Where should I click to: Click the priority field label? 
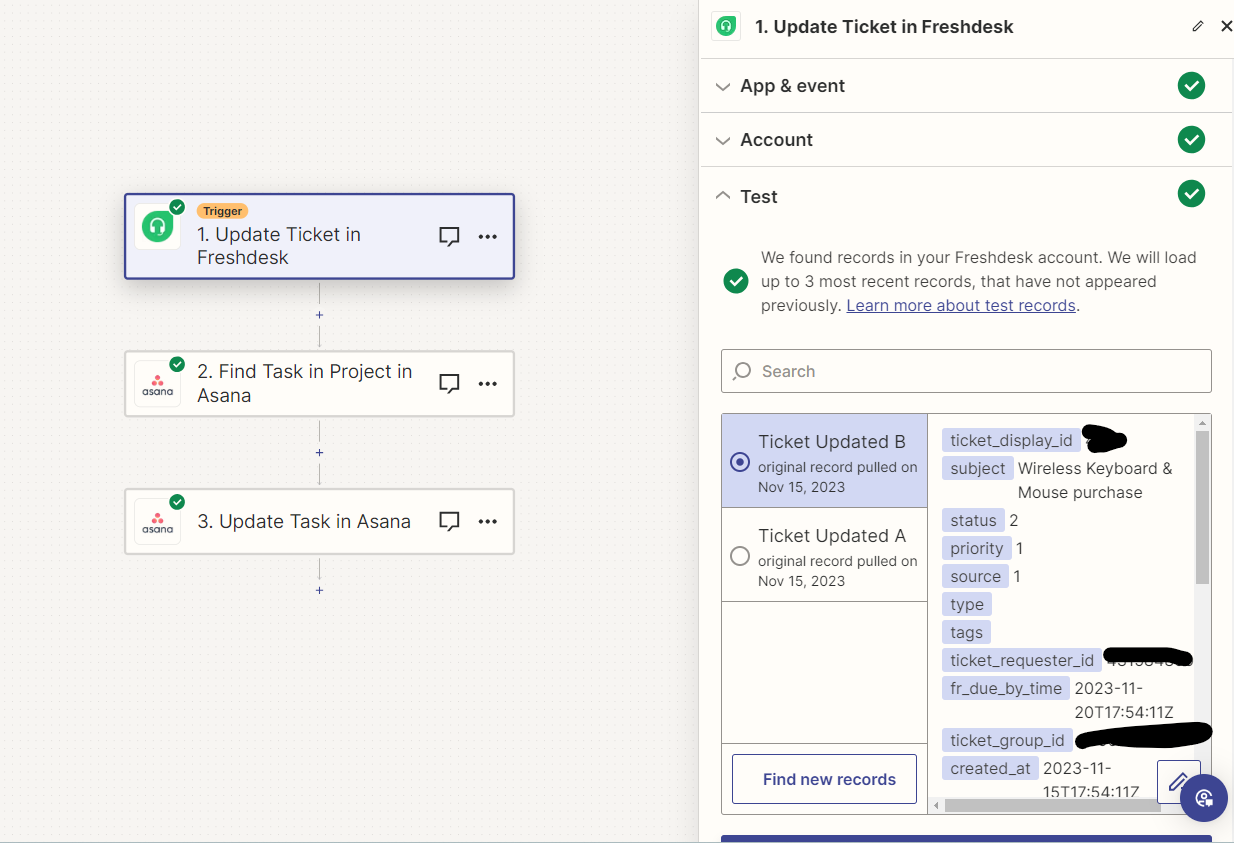(976, 548)
